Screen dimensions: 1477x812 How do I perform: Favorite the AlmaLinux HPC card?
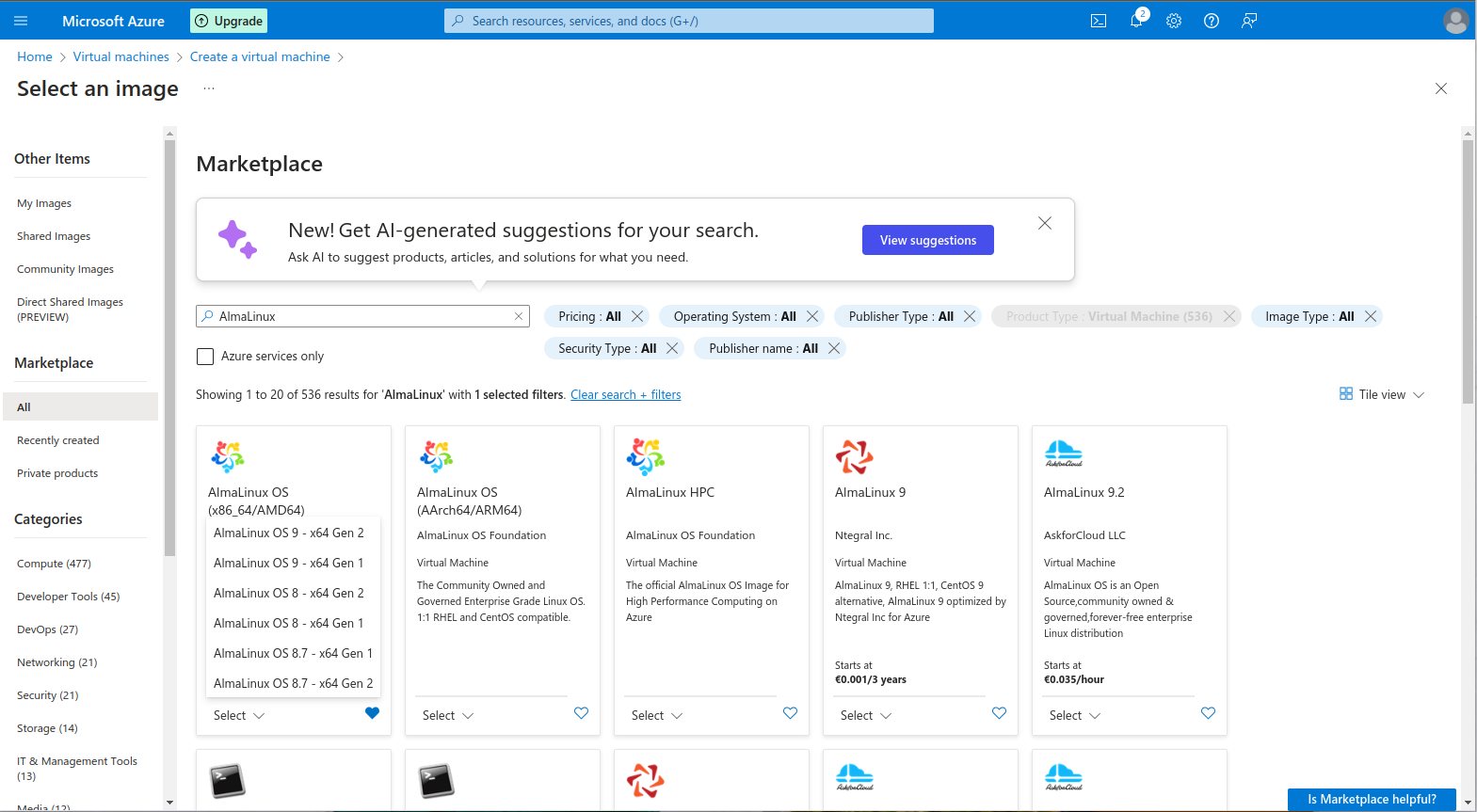[791, 713]
